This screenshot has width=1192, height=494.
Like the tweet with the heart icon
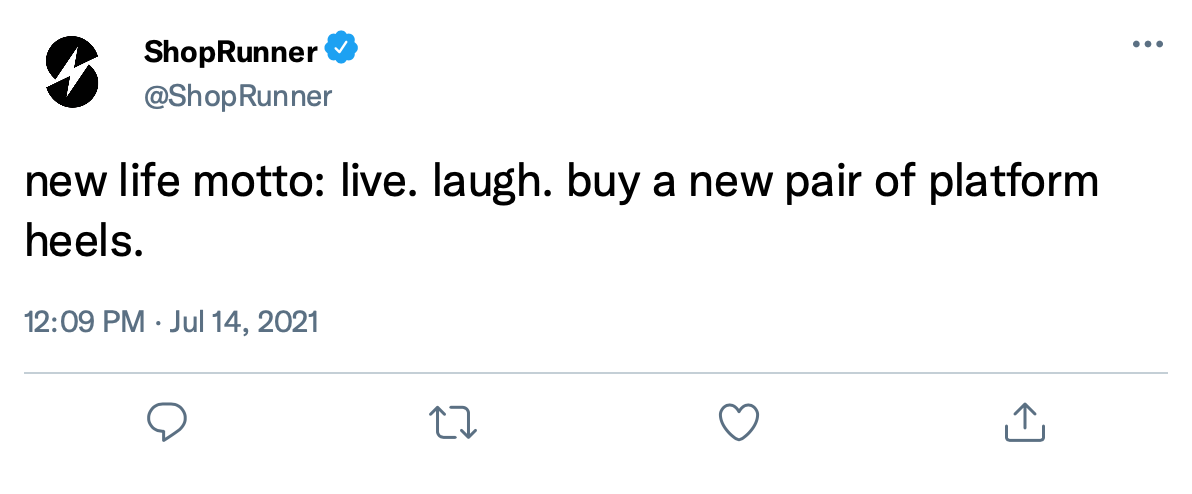(x=739, y=422)
